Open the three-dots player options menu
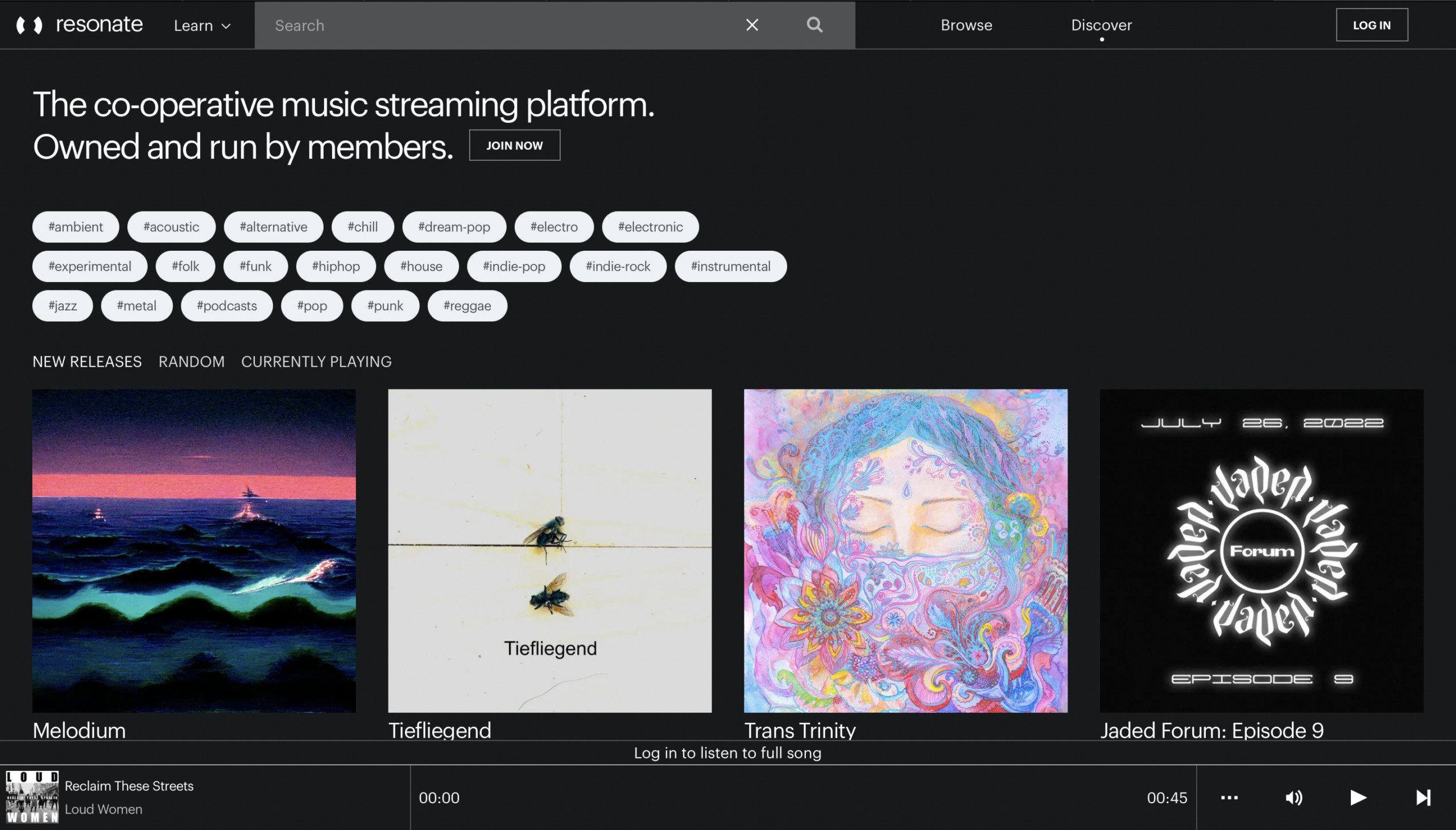 click(x=1229, y=798)
